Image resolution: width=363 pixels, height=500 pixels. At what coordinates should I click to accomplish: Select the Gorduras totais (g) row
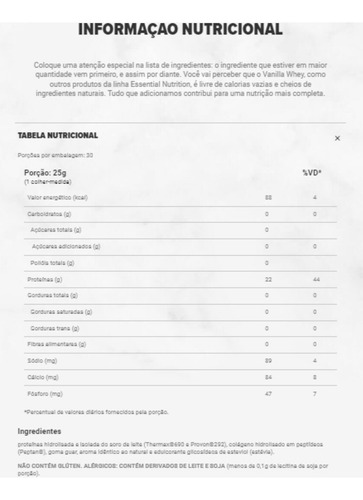180,296
